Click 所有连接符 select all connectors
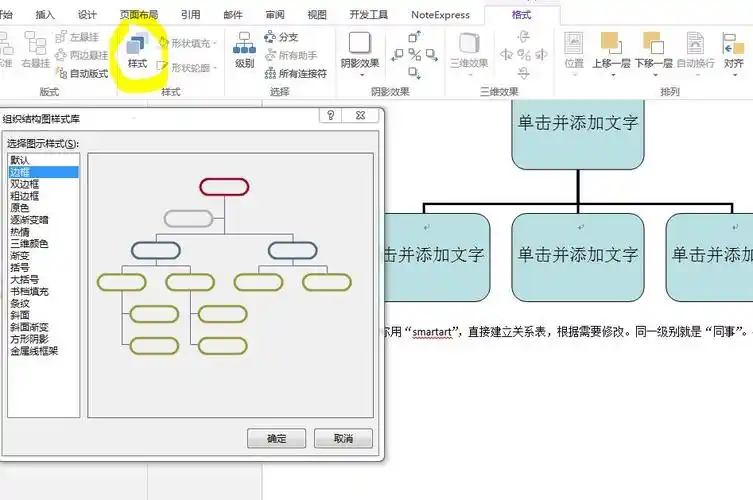 [295, 73]
